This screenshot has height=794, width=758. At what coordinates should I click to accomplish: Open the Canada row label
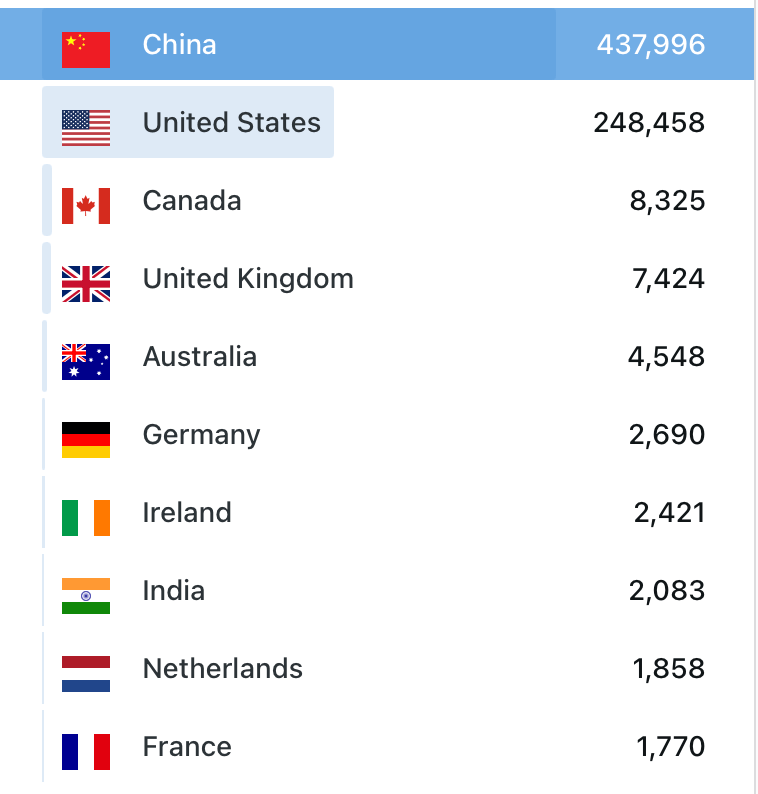click(192, 201)
